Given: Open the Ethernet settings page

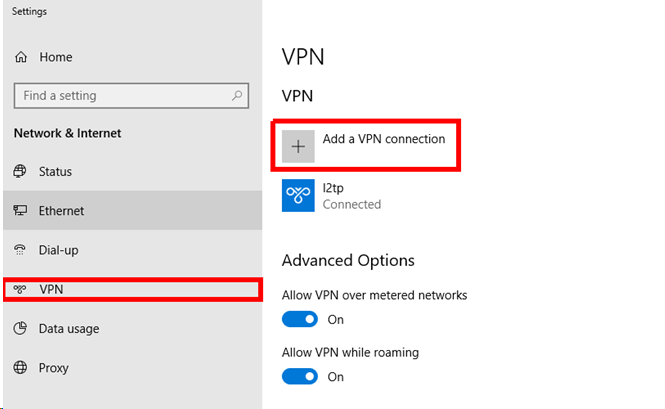Looking at the screenshot, I should (x=61, y=211).
